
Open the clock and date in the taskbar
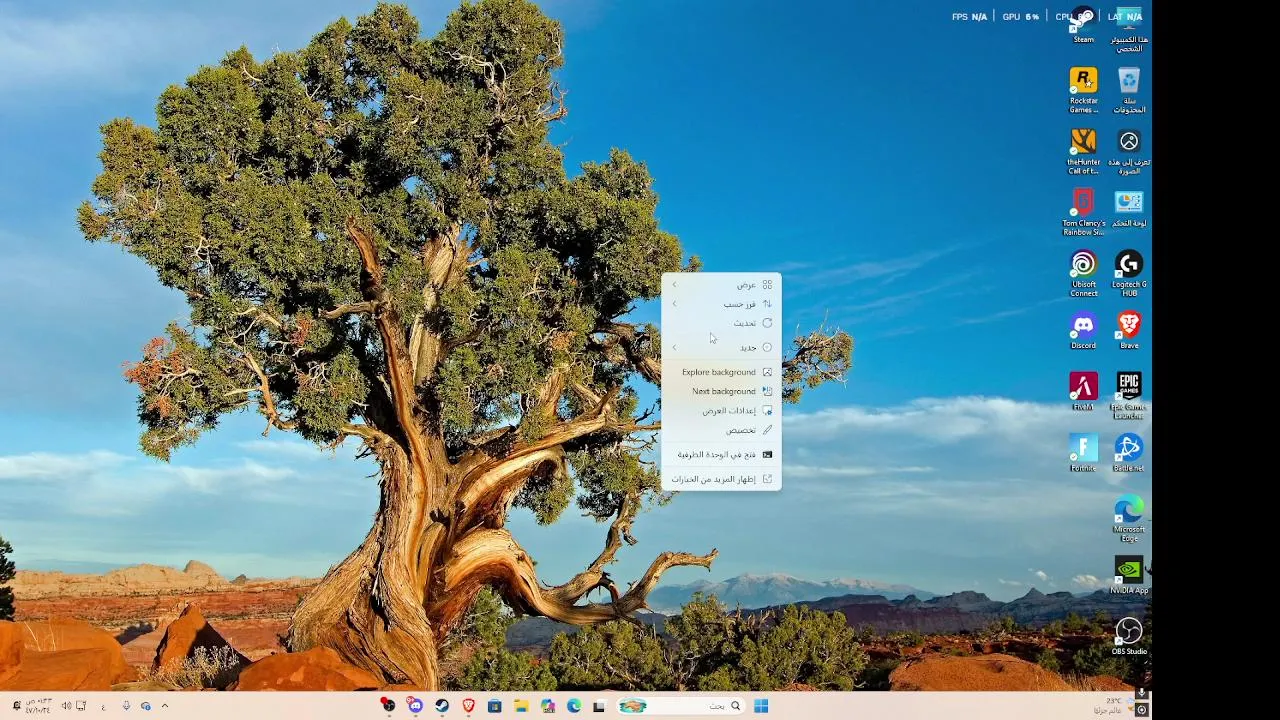click(x=38, y=706)
